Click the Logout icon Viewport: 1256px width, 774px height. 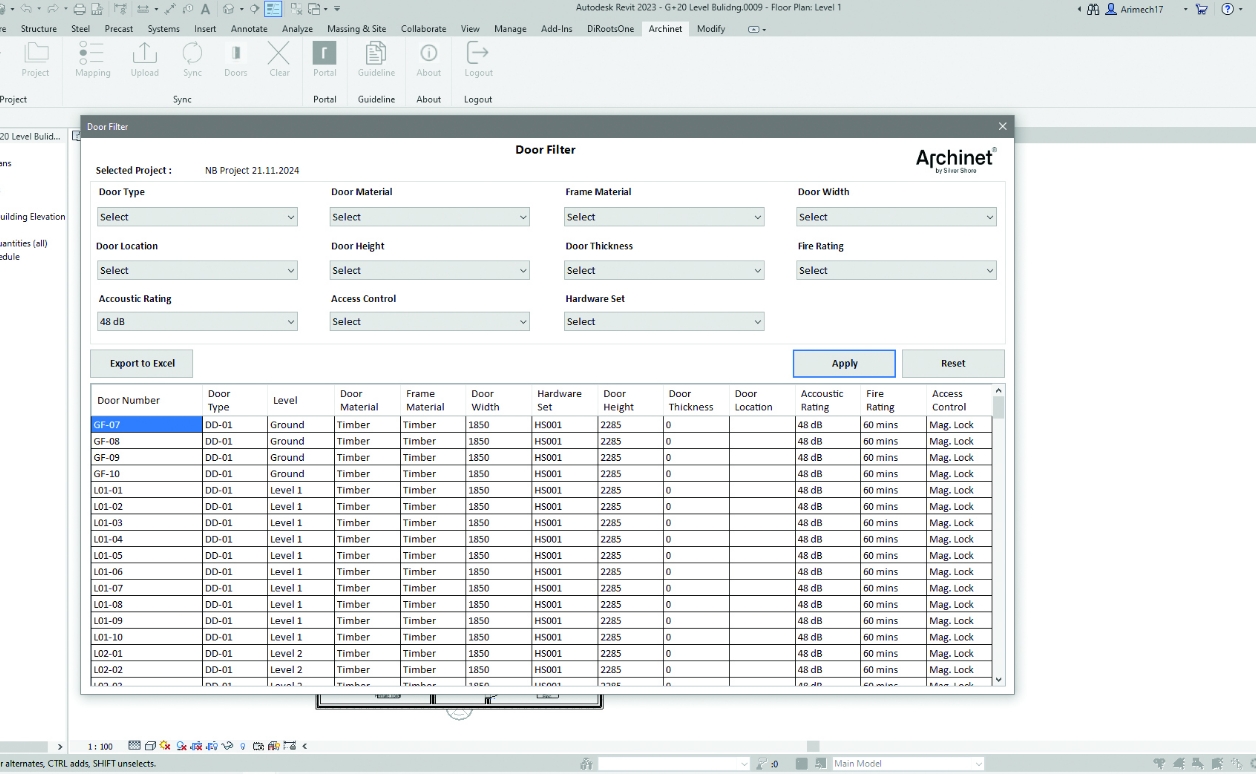(478, 55)
